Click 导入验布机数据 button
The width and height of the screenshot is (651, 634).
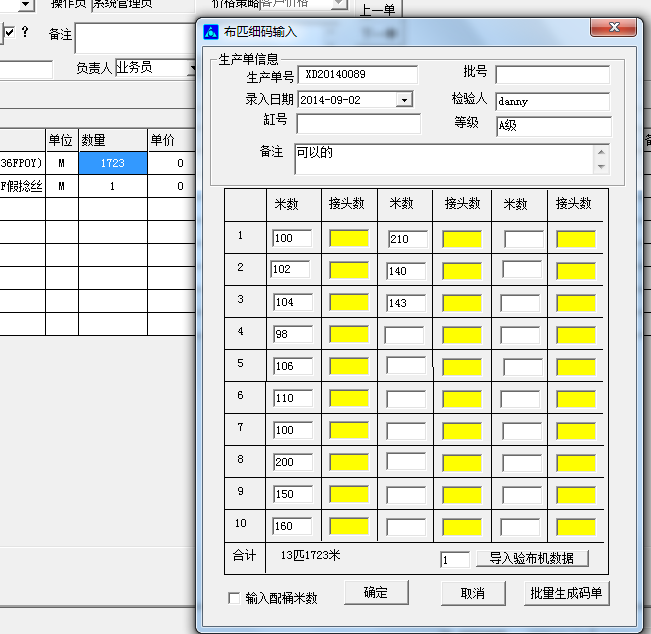(532, 558)
